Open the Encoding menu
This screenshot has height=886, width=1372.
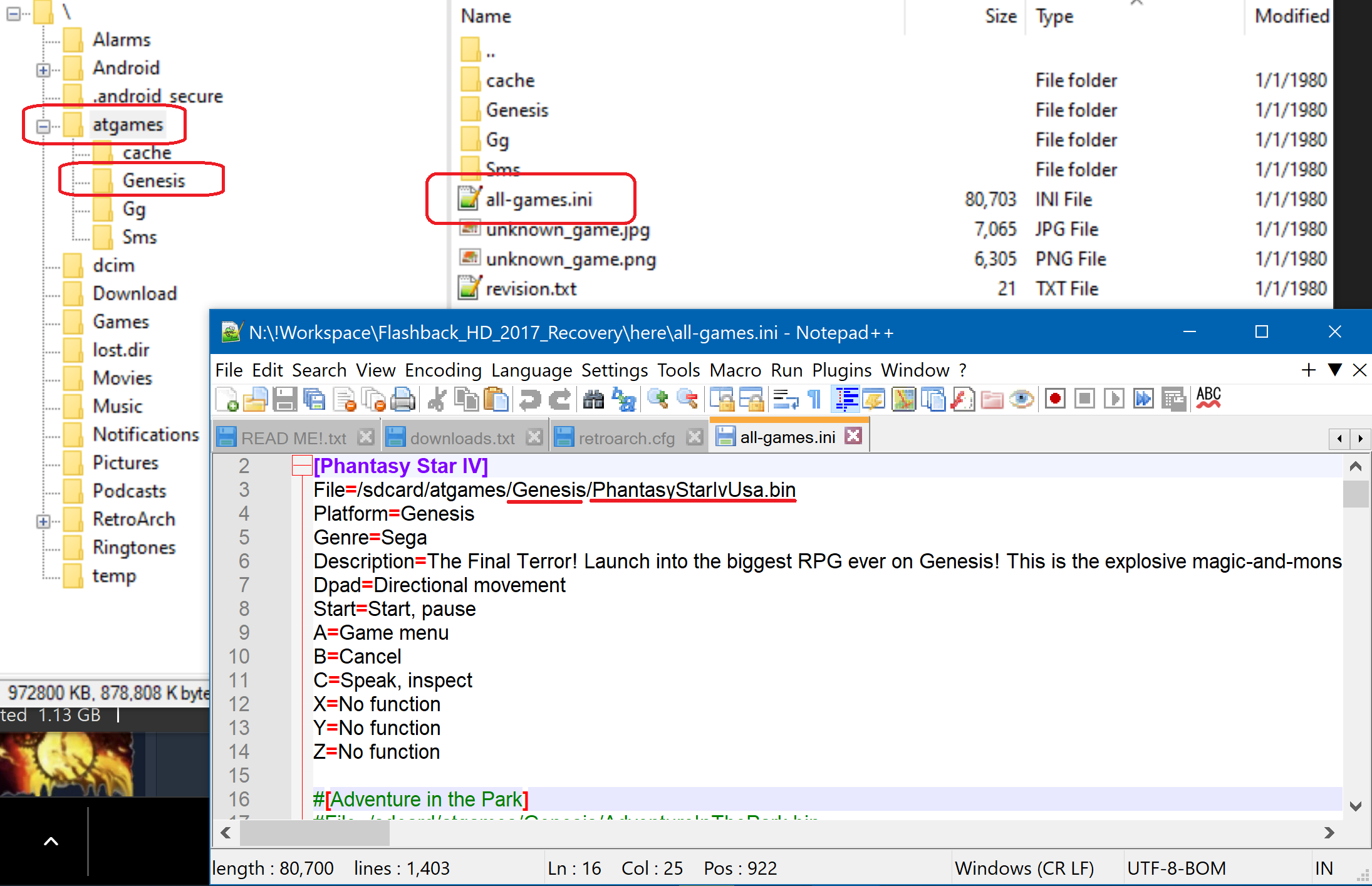pos(443,370)
